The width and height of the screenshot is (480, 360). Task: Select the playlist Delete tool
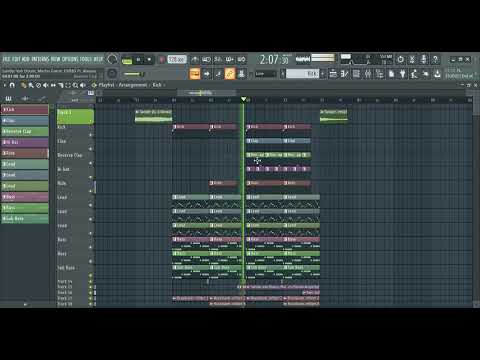click(x=38, y=85)
